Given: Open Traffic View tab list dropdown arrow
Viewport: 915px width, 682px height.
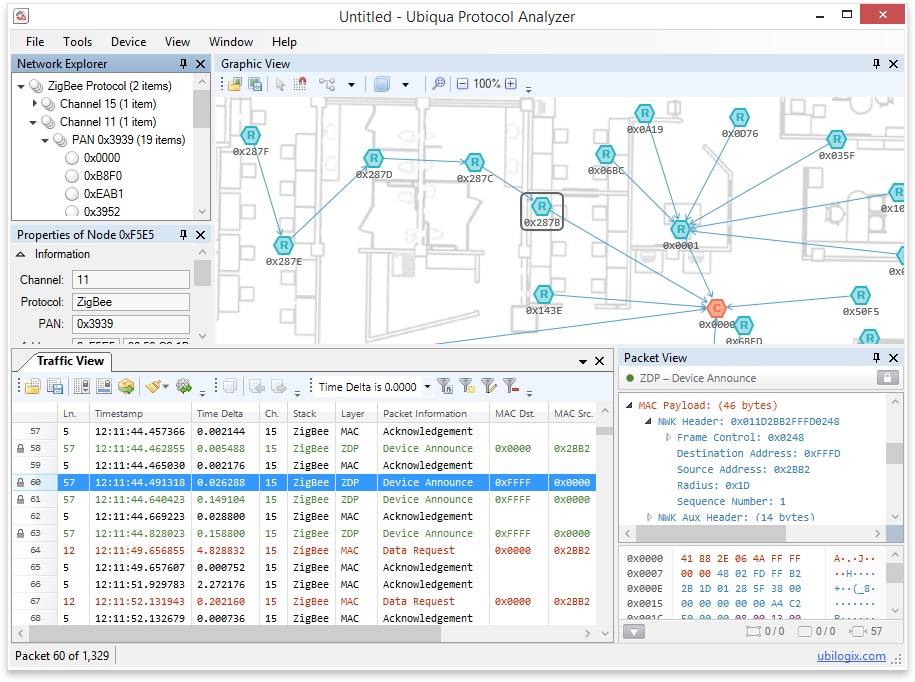Looking at the screenshot, I should (x=582, y=362).
